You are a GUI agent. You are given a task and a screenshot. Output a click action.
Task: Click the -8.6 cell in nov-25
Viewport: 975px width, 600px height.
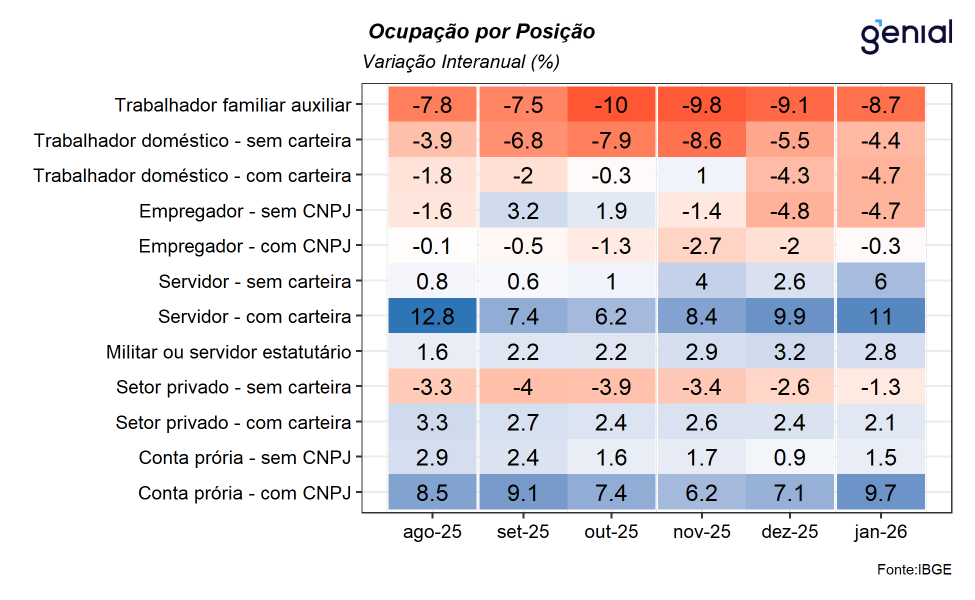(701, 141)
